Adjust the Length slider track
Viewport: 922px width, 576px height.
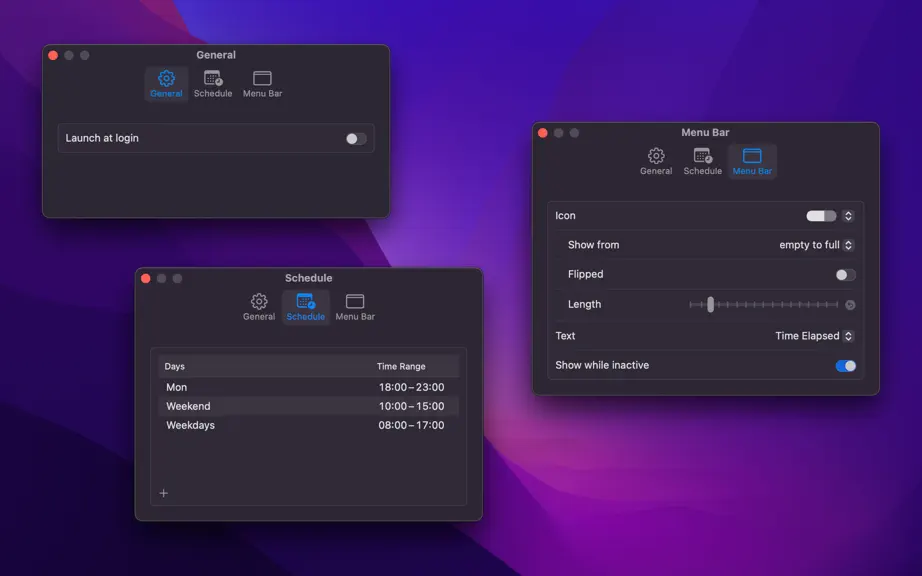pos(764,304)
